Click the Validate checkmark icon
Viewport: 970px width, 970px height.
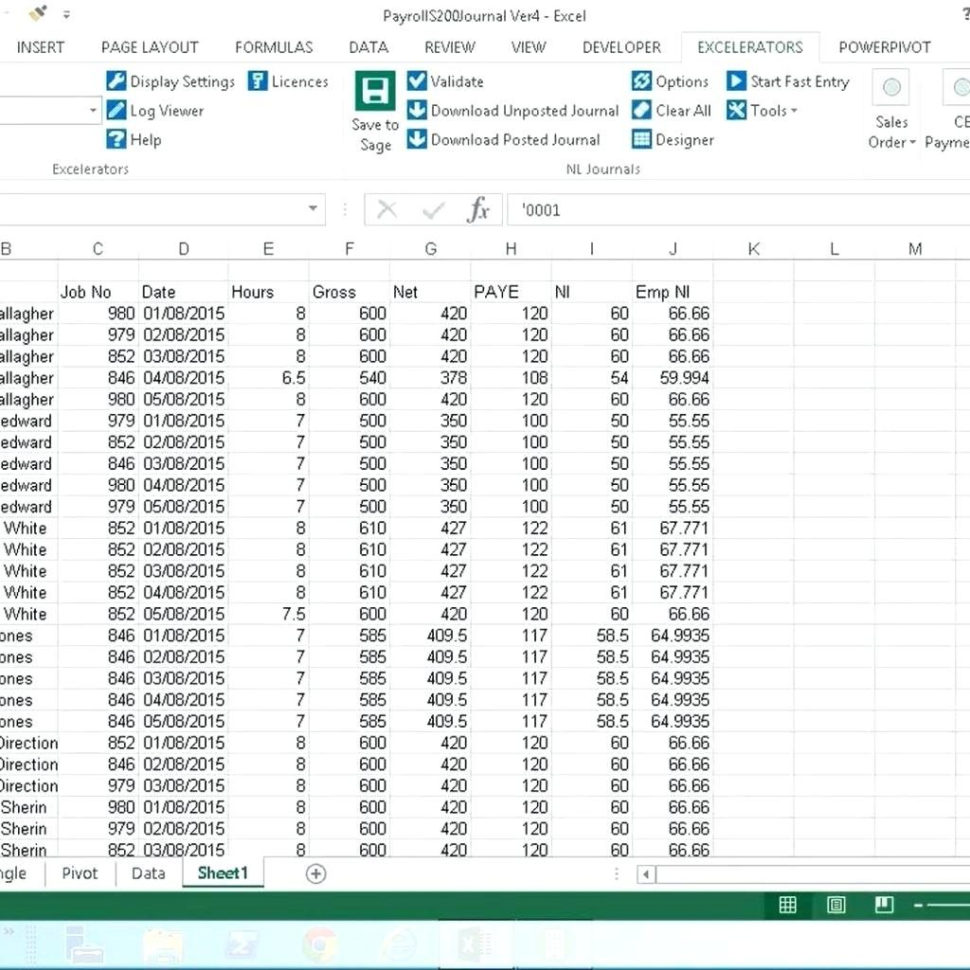417,81
